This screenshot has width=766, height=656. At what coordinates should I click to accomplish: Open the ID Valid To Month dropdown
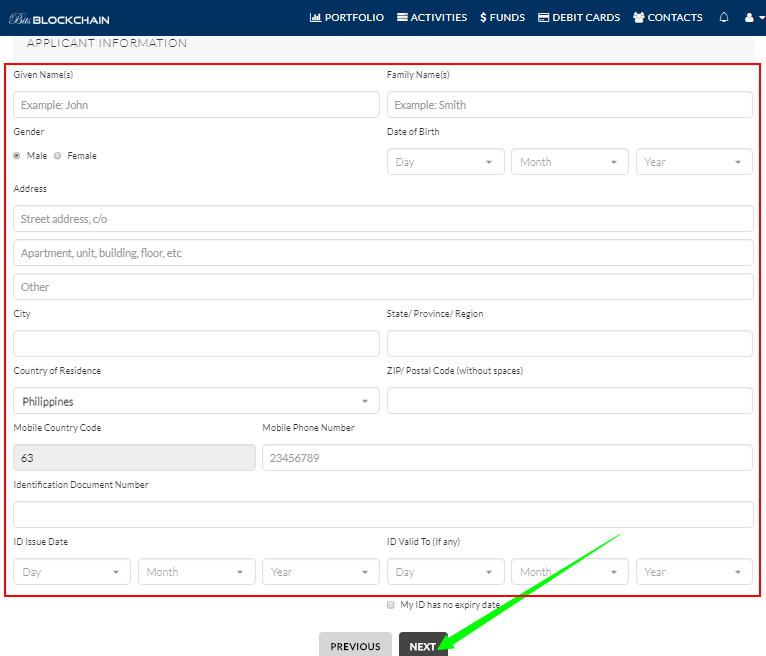[x=570, y=572]
